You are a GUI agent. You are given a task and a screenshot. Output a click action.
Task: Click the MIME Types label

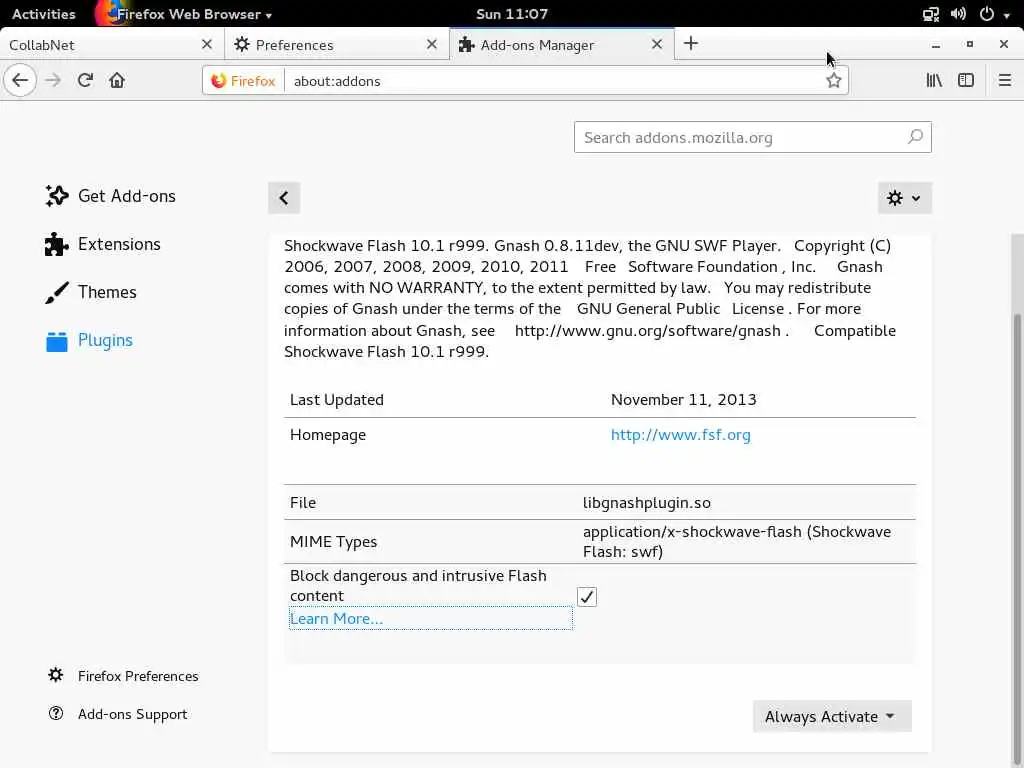[333, 542]
